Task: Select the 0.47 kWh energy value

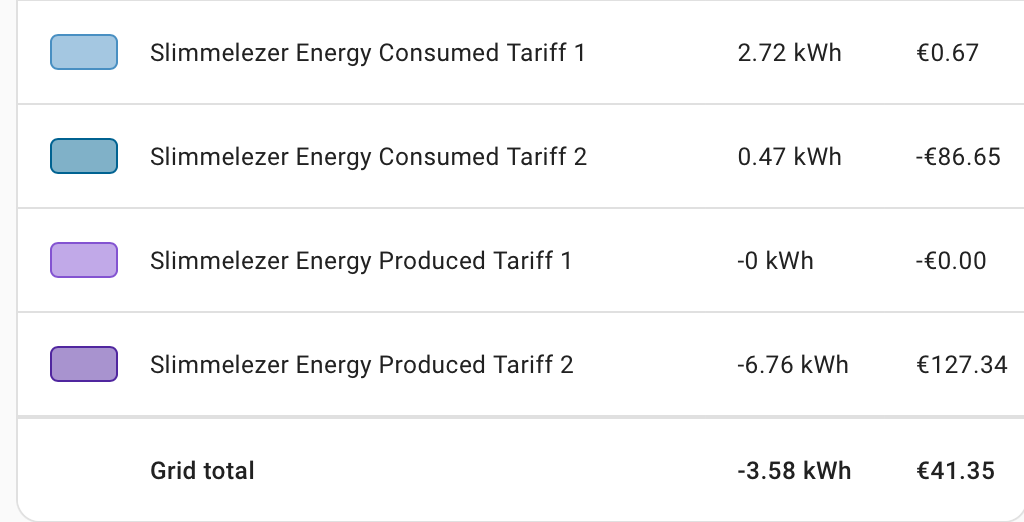Action: click(x=790, y=157)
